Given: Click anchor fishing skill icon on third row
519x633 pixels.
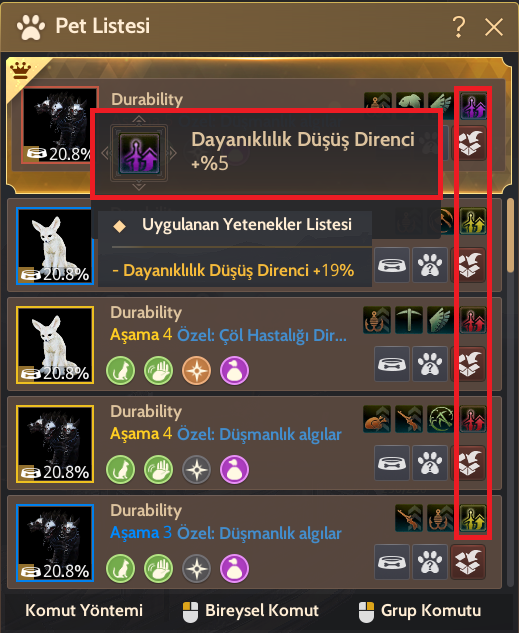Looking at the screenshot, I should click(377, 320).
